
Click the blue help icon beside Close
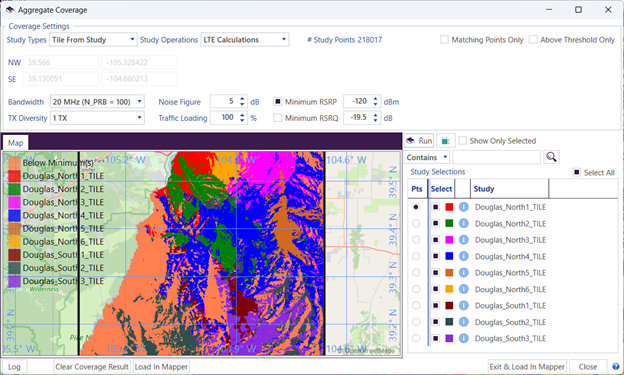616,367
